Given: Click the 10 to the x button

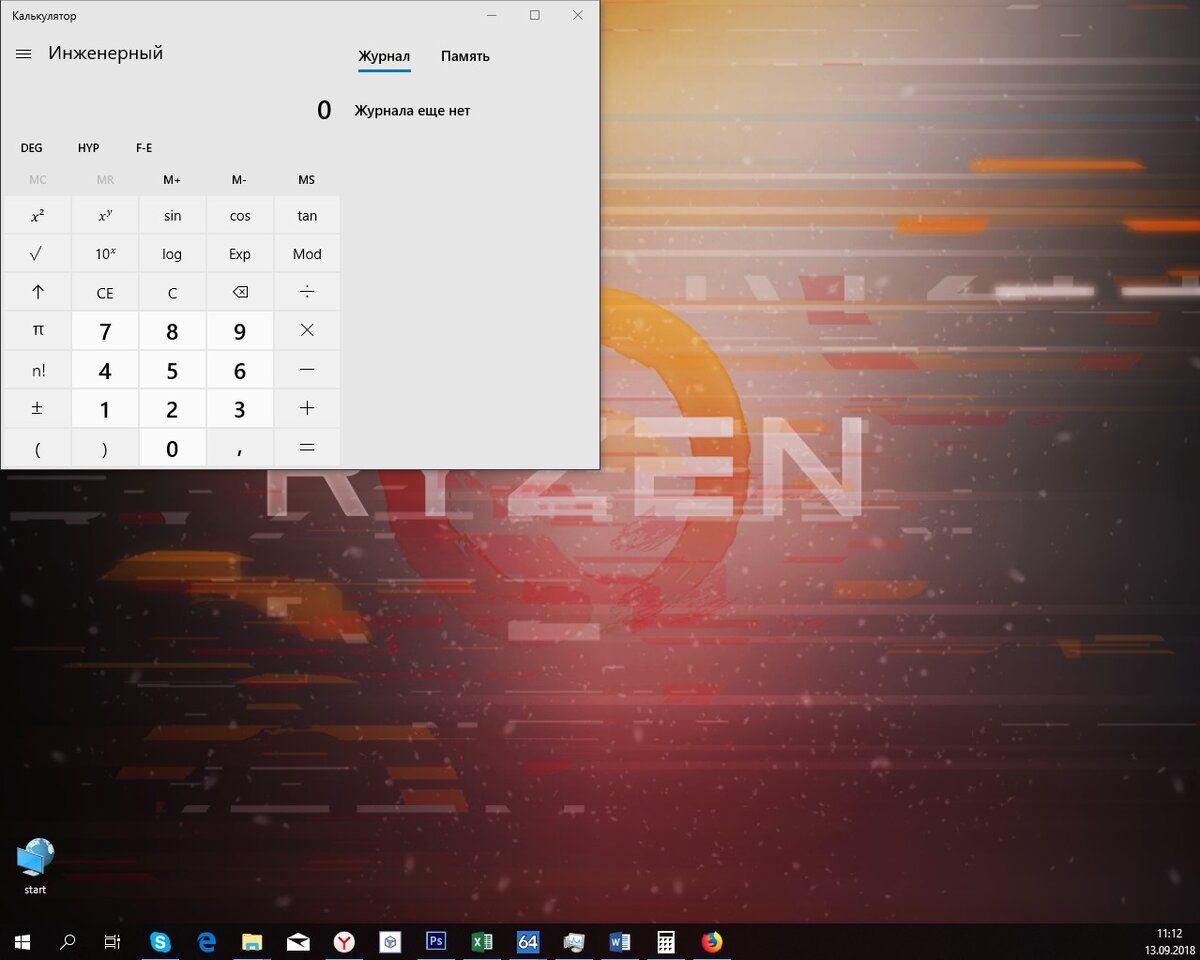Looking at the screenshot, I should click(105, 254).
